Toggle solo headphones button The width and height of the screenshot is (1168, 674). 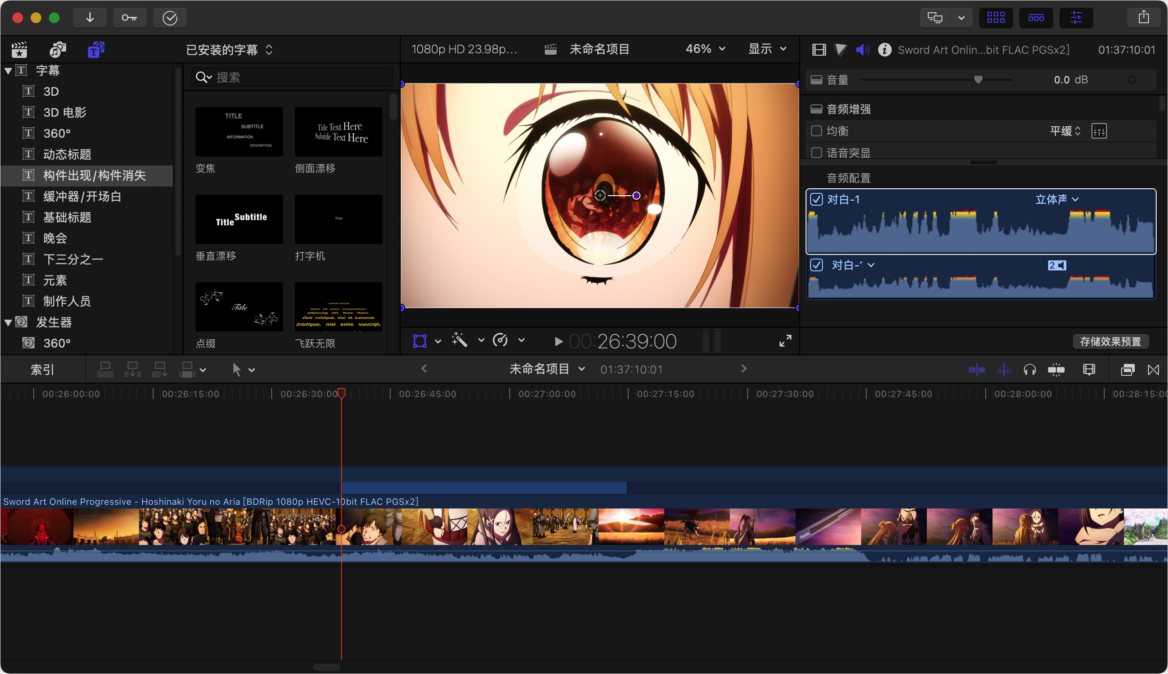pyautogui.click(x=1029, y=369)
